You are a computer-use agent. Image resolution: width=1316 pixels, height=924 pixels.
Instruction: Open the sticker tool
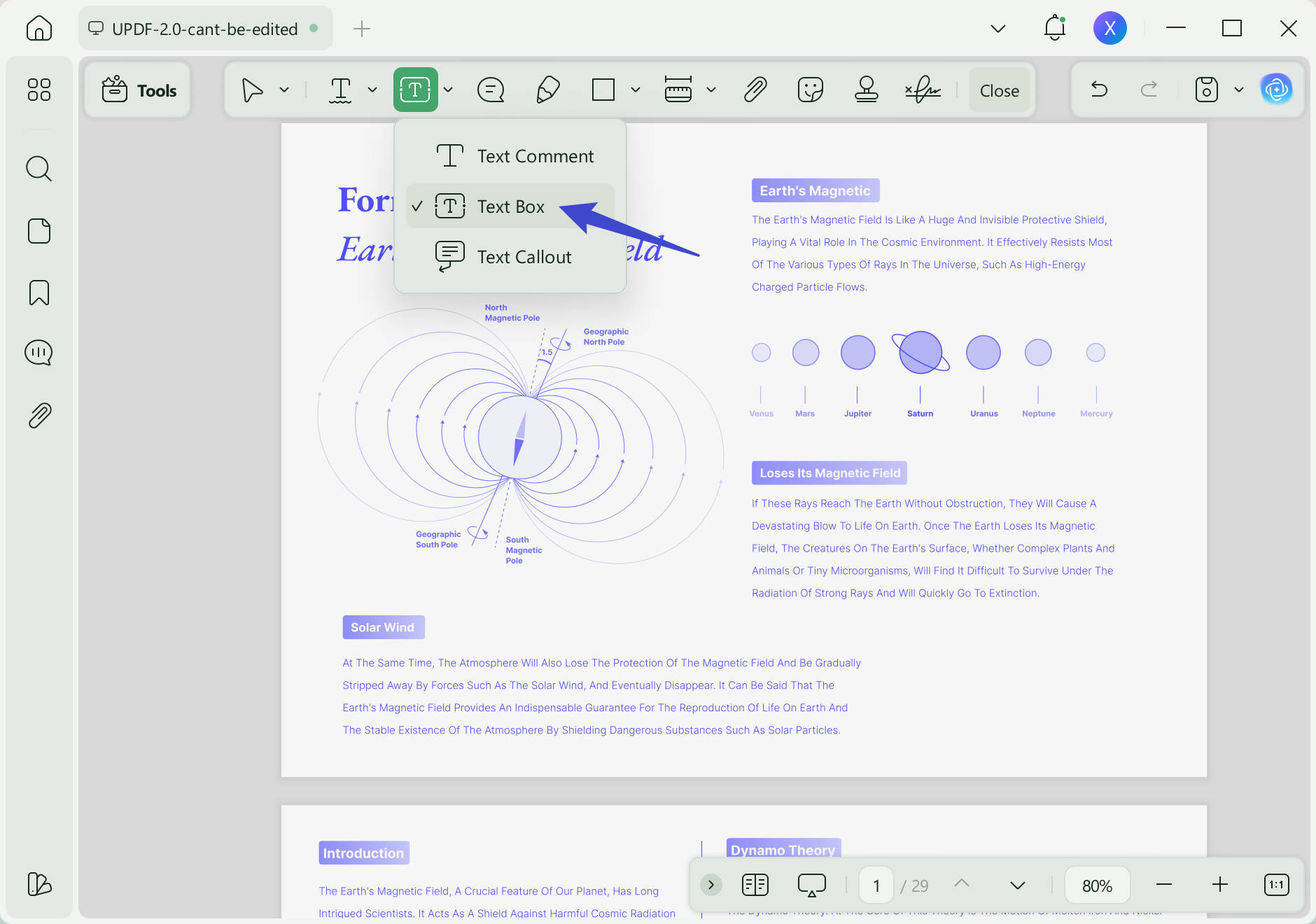click(811, 90)
